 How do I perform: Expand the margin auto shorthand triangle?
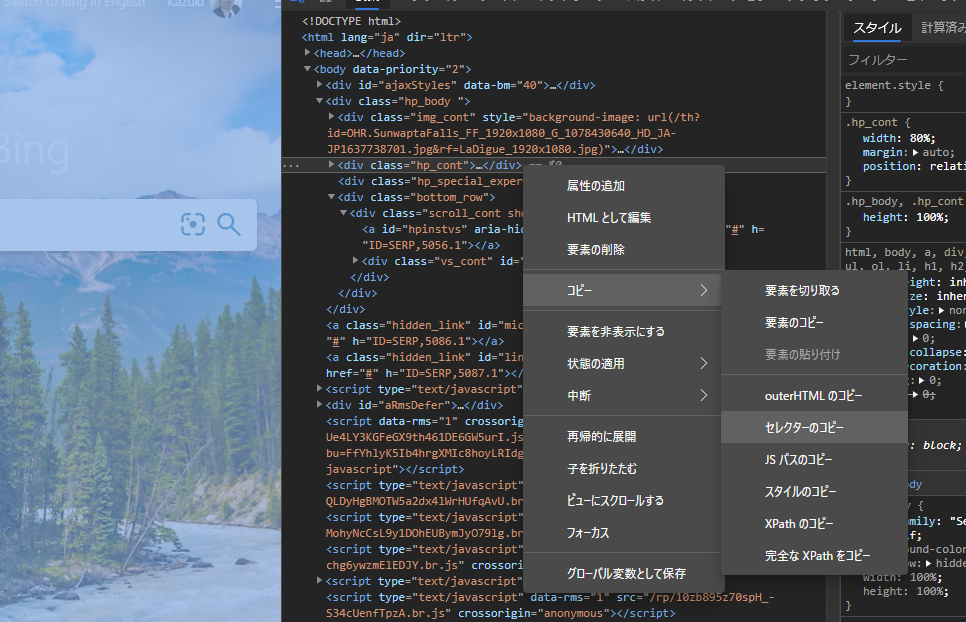[x=915, y=152]
